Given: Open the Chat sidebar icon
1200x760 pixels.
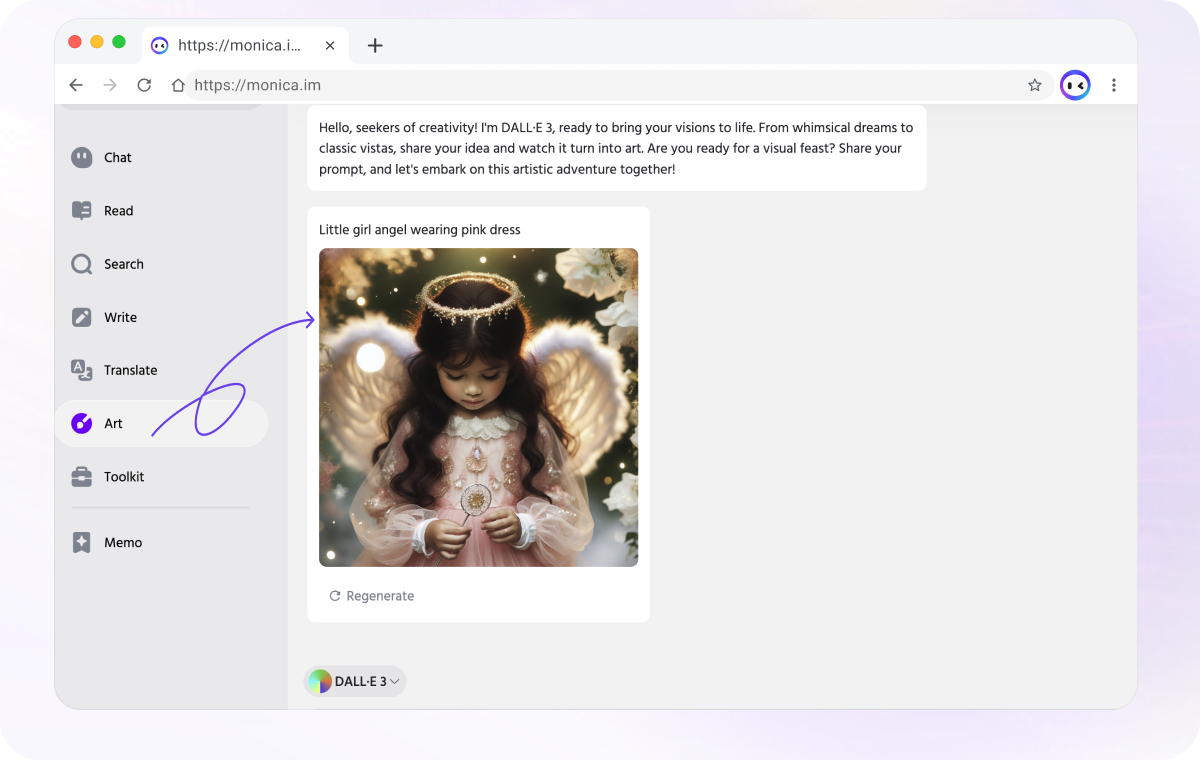Looking at the screenshot, I should point(82,157).
